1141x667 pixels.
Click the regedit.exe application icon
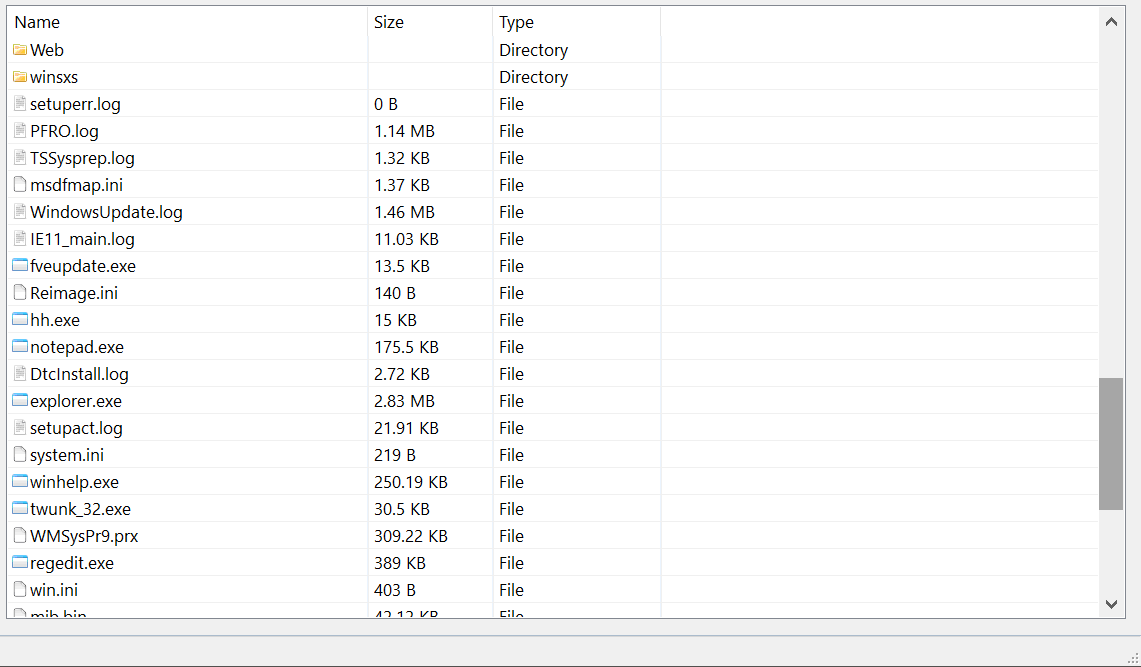tap(20, 562)
